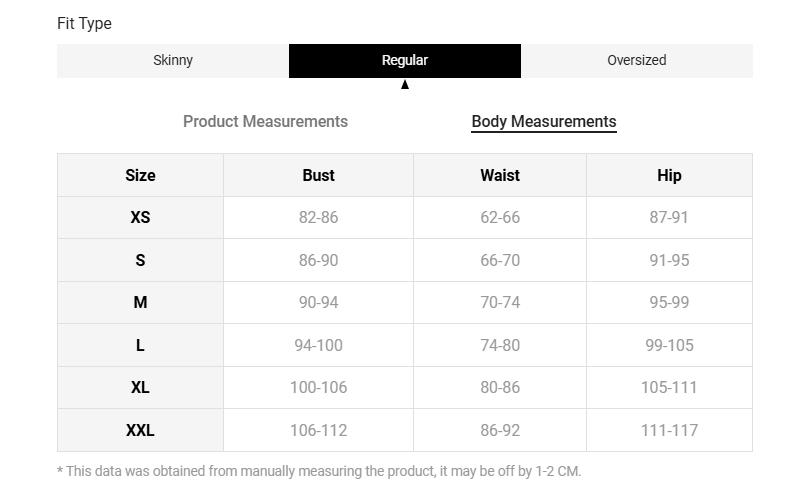
Task: Click the Size column header
Action: (x=140, y=175)
